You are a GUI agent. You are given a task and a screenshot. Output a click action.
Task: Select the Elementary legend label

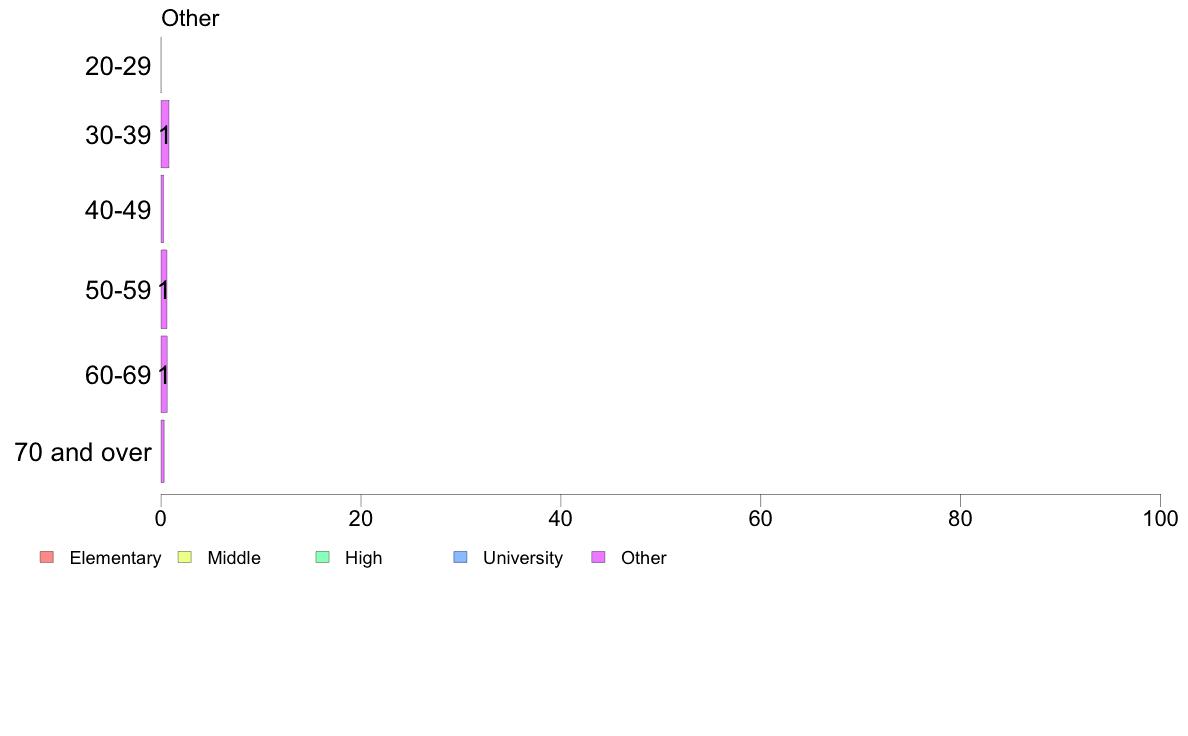115,558
